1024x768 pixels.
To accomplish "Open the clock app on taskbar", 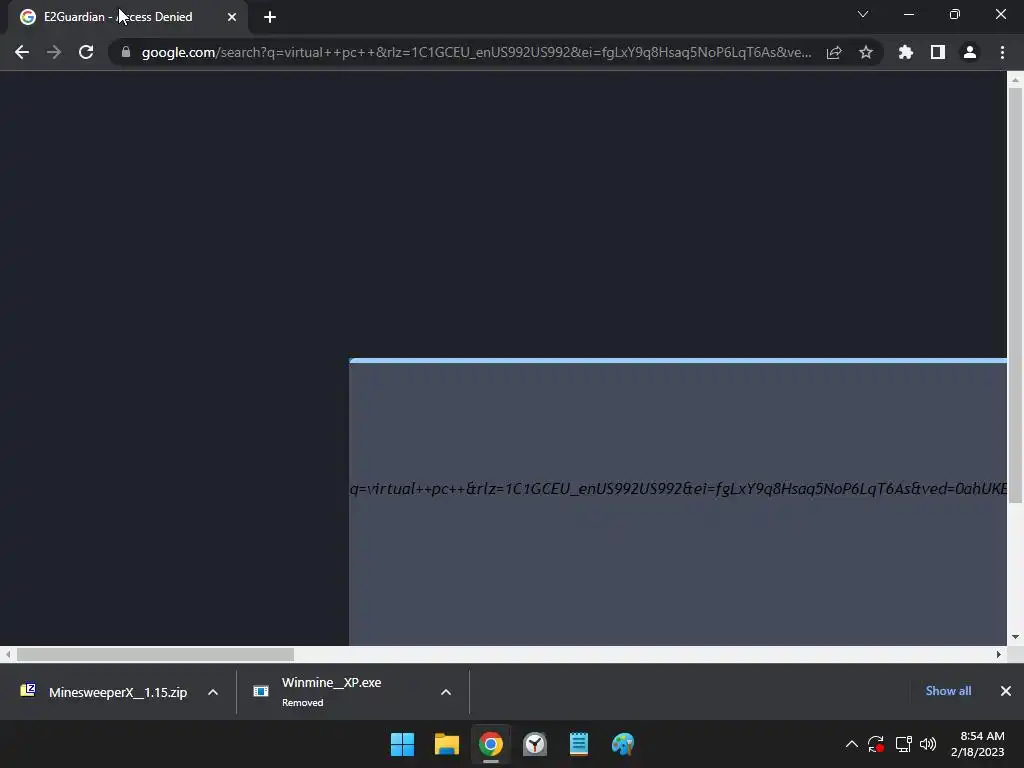I will (535, 744).
